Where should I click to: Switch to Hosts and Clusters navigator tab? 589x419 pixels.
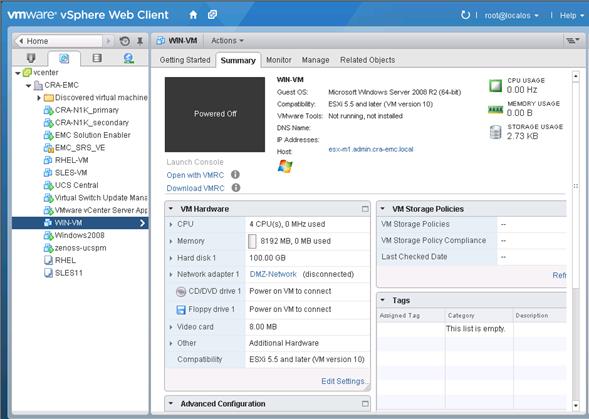pos(31,58)
